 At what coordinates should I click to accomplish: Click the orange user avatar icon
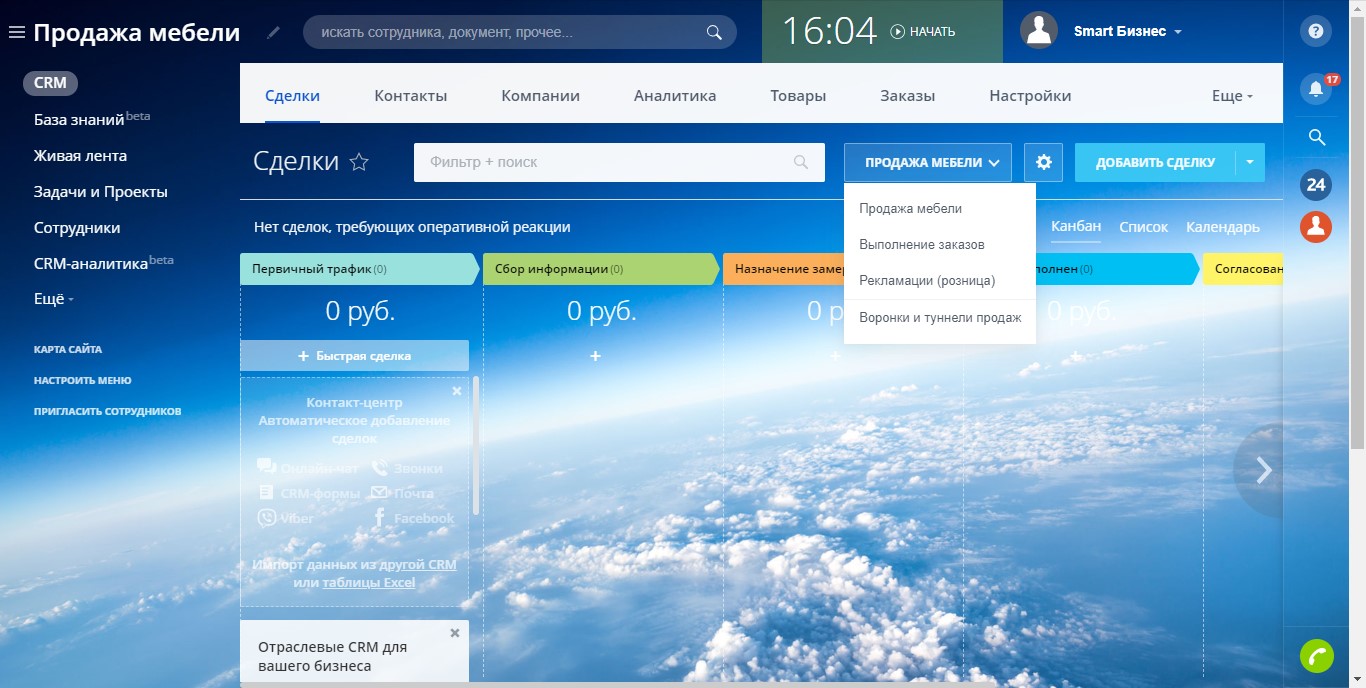(1316, 227)
